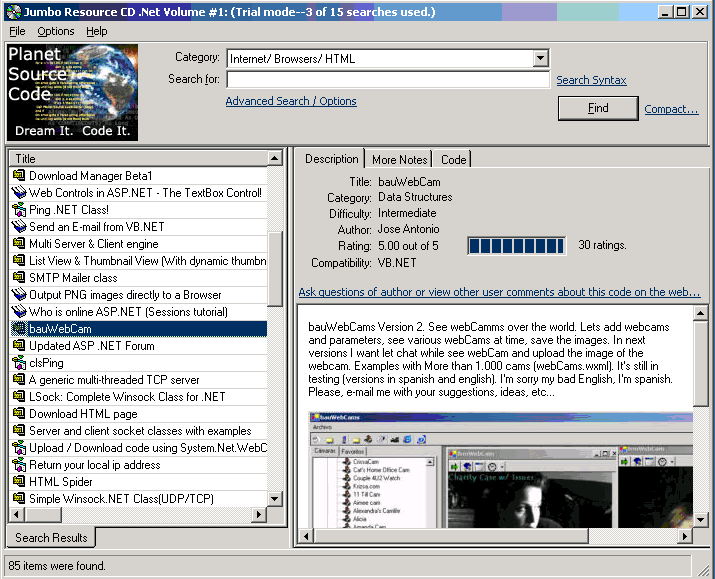
Task: Click icon beside Output PNG images entry
Action: (19, 295)
